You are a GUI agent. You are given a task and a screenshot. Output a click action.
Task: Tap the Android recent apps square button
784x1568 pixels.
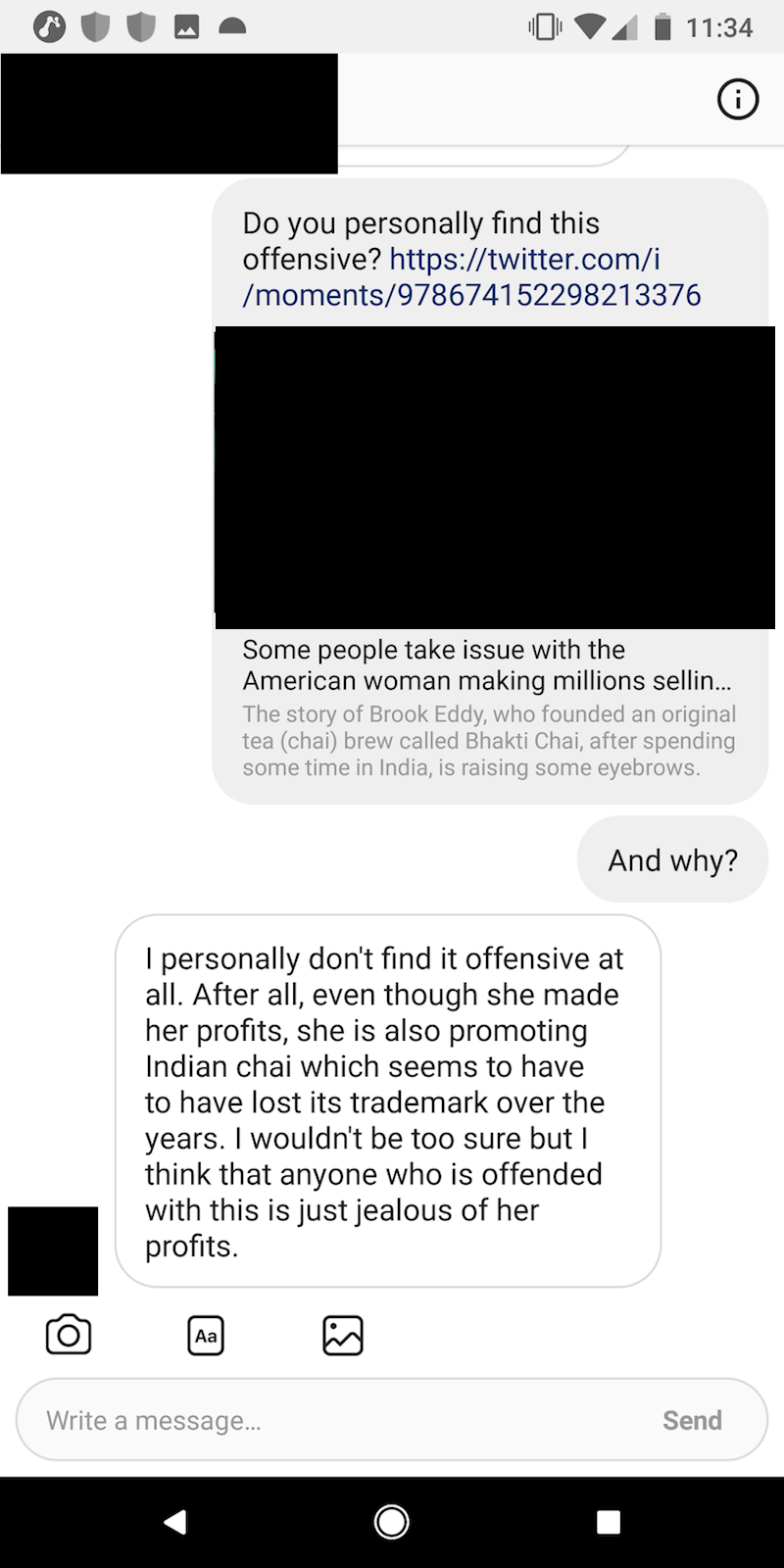609,1521
